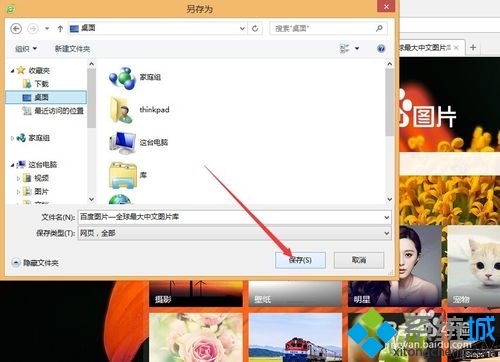Select 视频 videos folder in tree
Image resolution: width=500 pixels, height=362 pixels.
pos(36,178)
